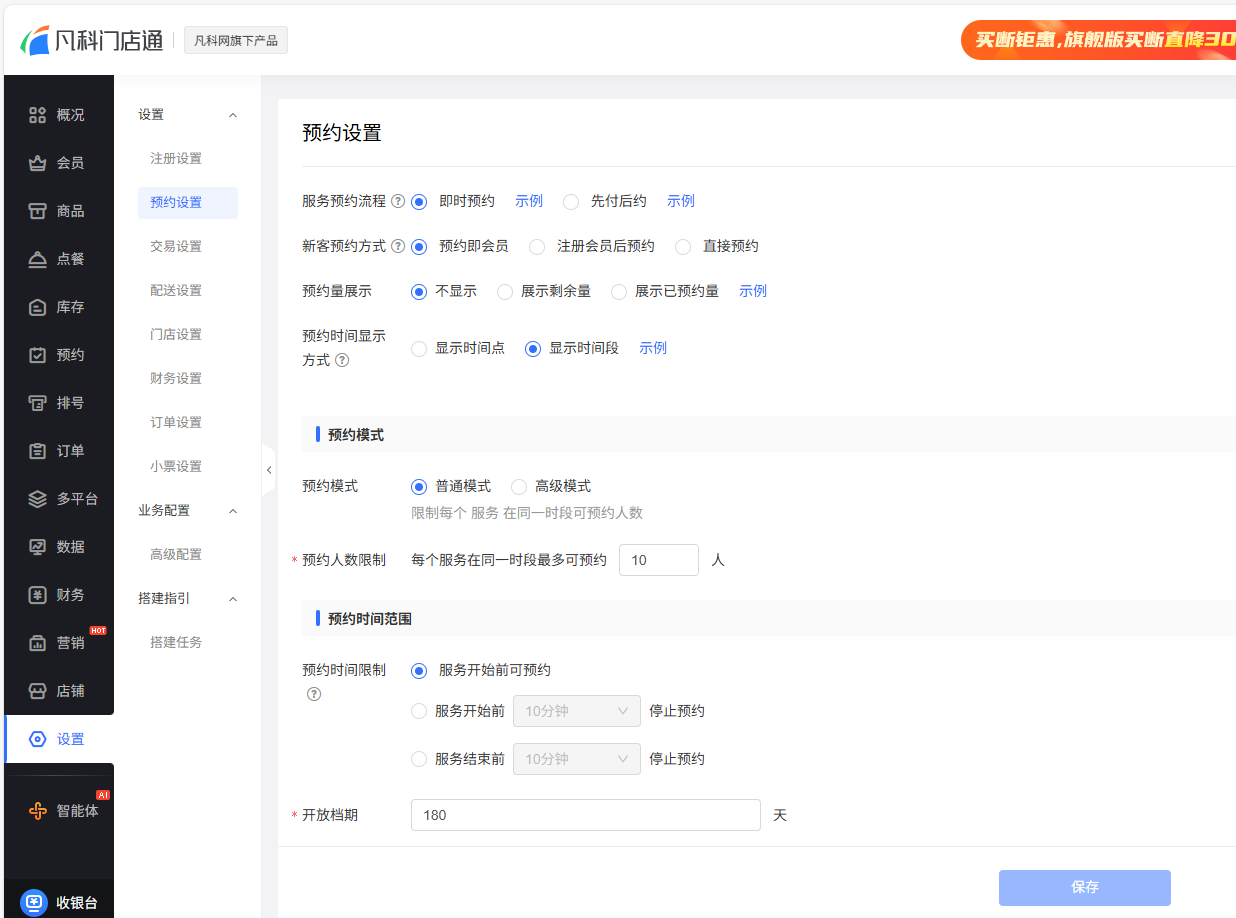Open 商品 products from the sidebar icon
Screen dimensions: 1236x918
click(x=37, y=211)
